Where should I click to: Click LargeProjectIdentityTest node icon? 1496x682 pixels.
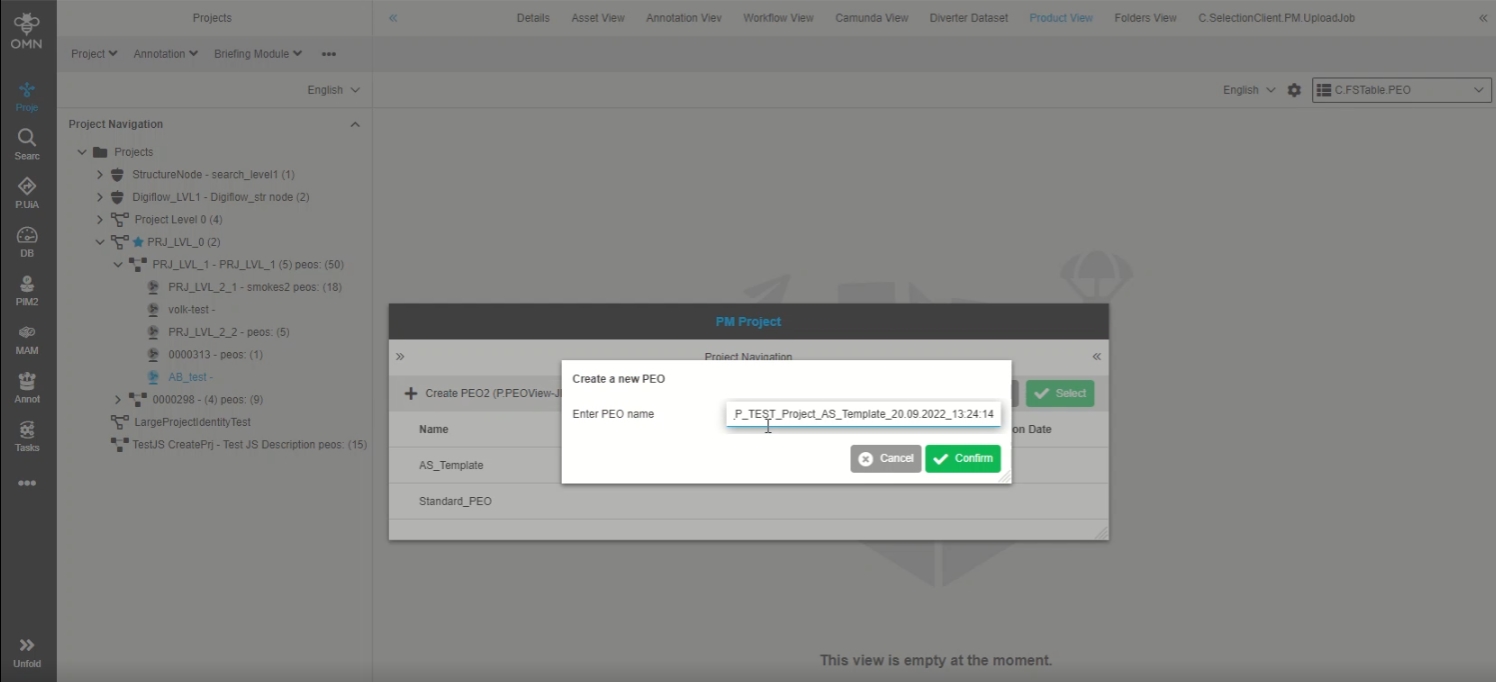click(119, 422)
